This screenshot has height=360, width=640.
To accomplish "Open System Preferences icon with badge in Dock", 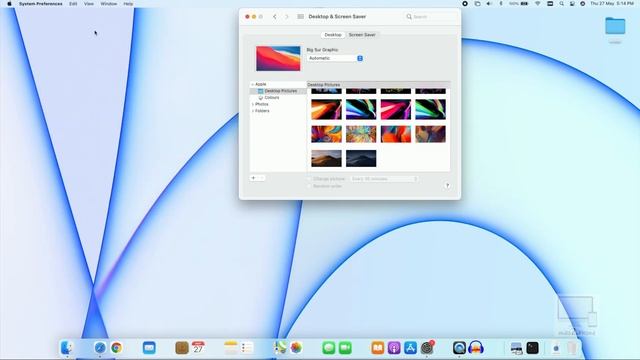I will click(427, 348).
